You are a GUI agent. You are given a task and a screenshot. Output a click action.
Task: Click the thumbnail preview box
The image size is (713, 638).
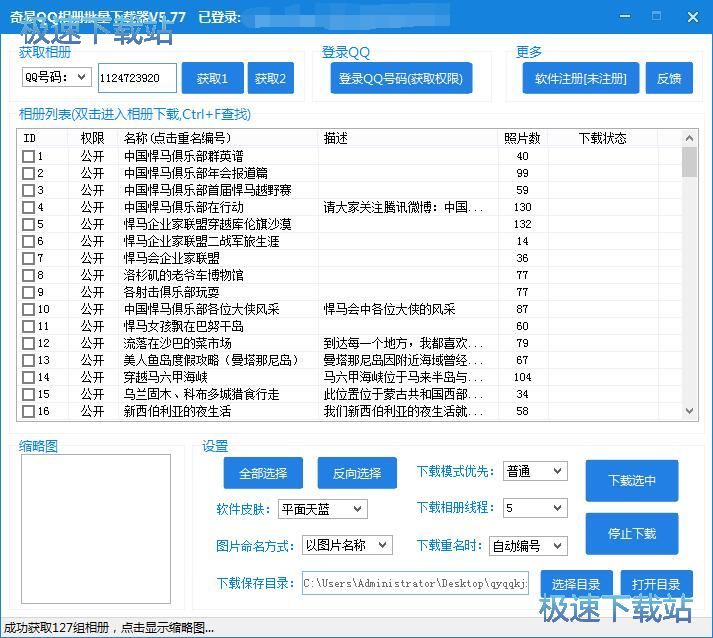96,529
